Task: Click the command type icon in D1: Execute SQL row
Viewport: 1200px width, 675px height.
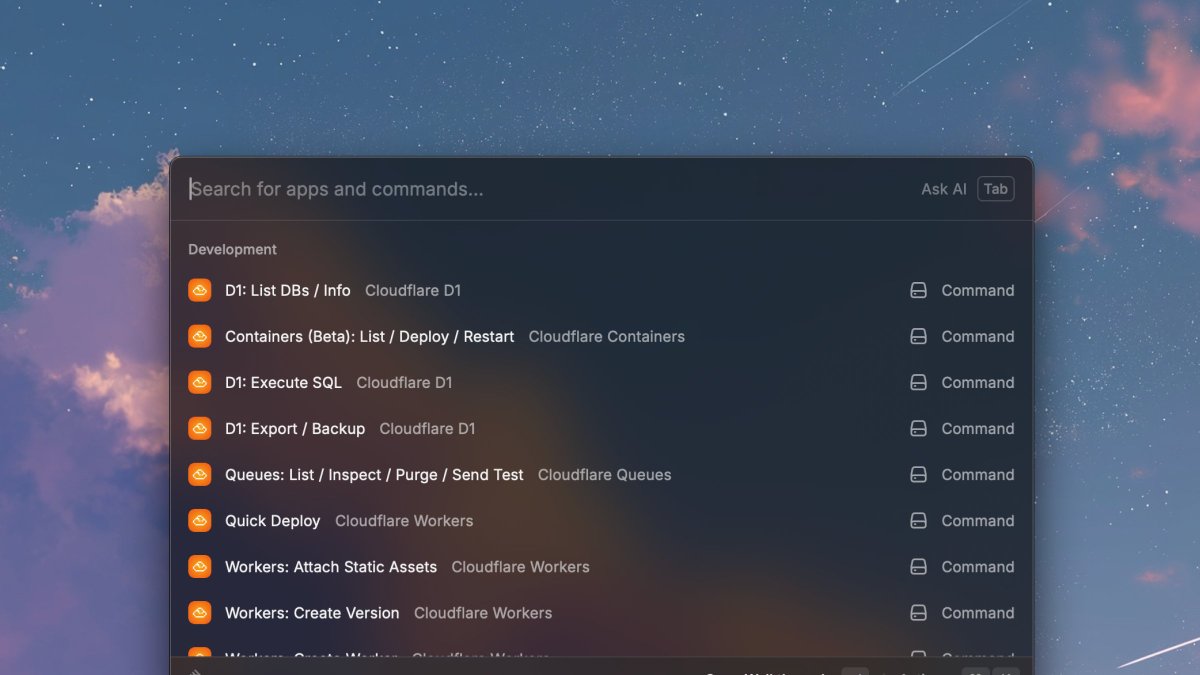Action: pyautogui.click(x=918, y=382)
